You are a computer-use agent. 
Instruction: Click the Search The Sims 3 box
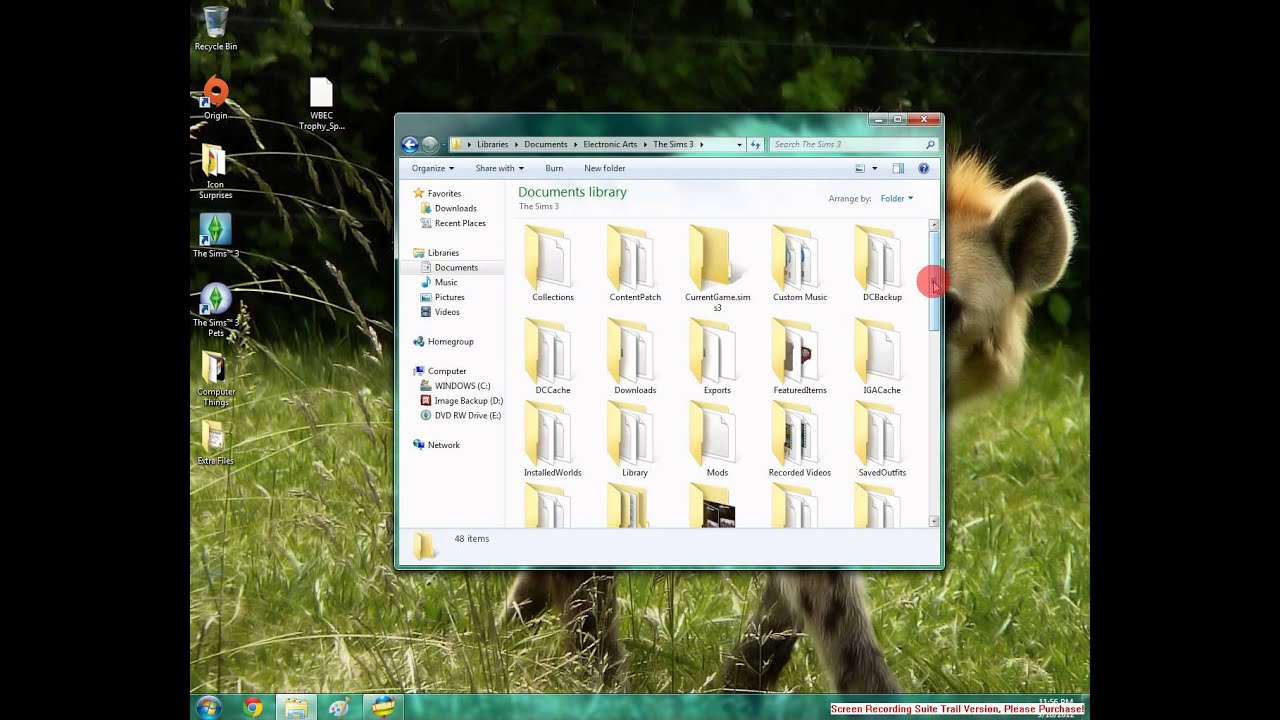[x=853, y=144]
